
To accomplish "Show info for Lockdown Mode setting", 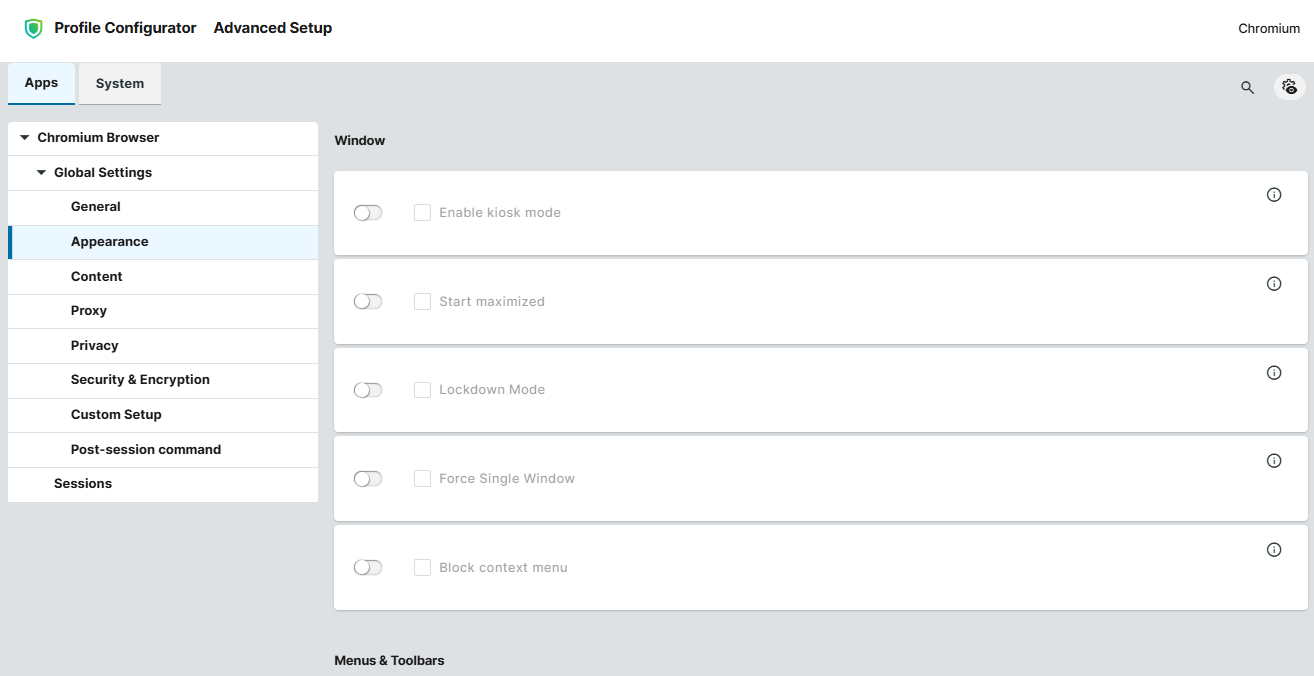I will click(1274, 373).
